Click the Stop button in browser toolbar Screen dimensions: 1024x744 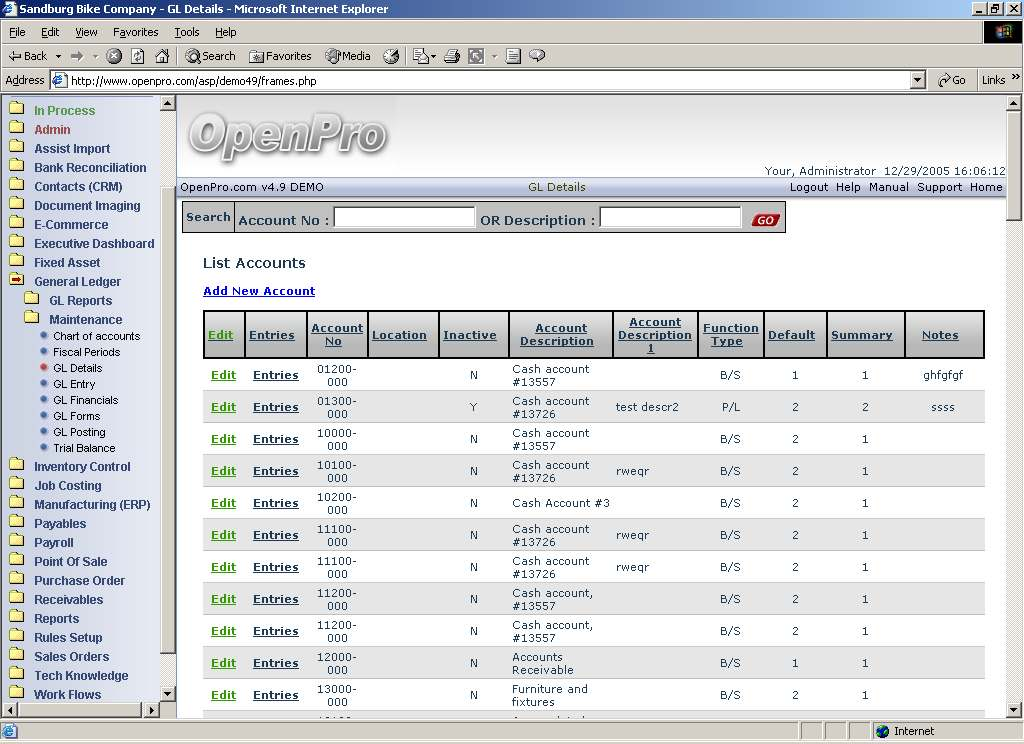tap(114, 56)
